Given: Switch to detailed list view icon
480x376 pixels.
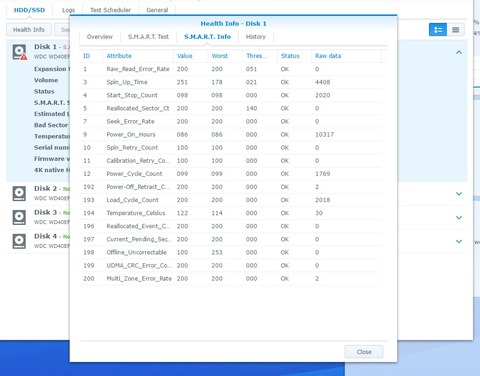Looking at the screenshot, I should tap(438, 30).
